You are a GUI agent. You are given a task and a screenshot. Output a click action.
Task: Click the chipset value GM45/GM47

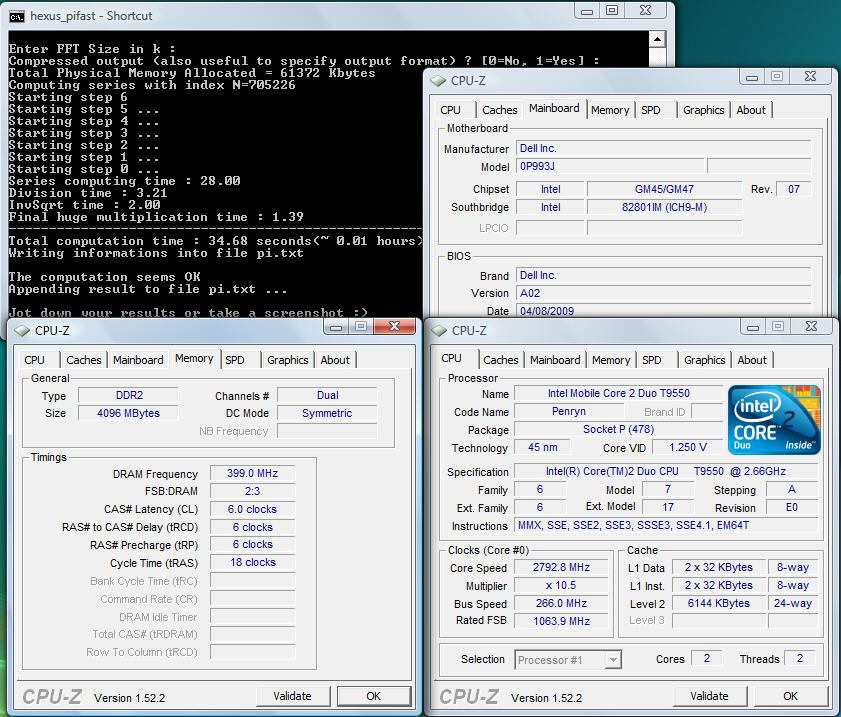click(664, 189)
